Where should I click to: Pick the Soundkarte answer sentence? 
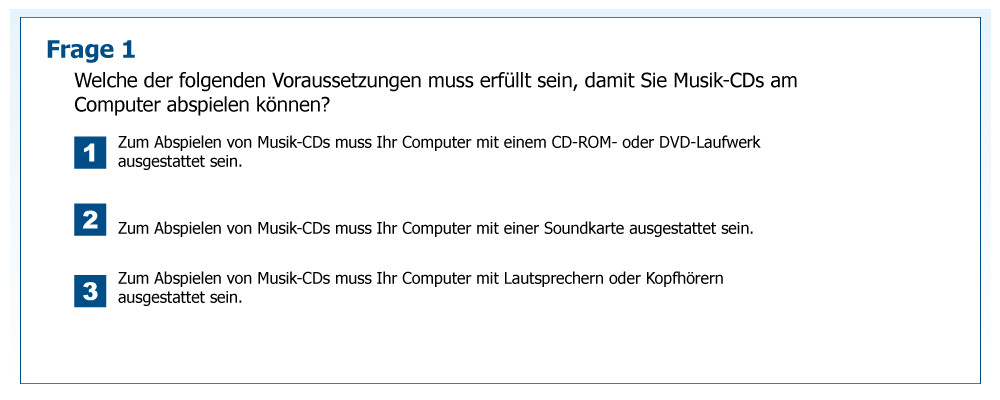coord(435,228)
